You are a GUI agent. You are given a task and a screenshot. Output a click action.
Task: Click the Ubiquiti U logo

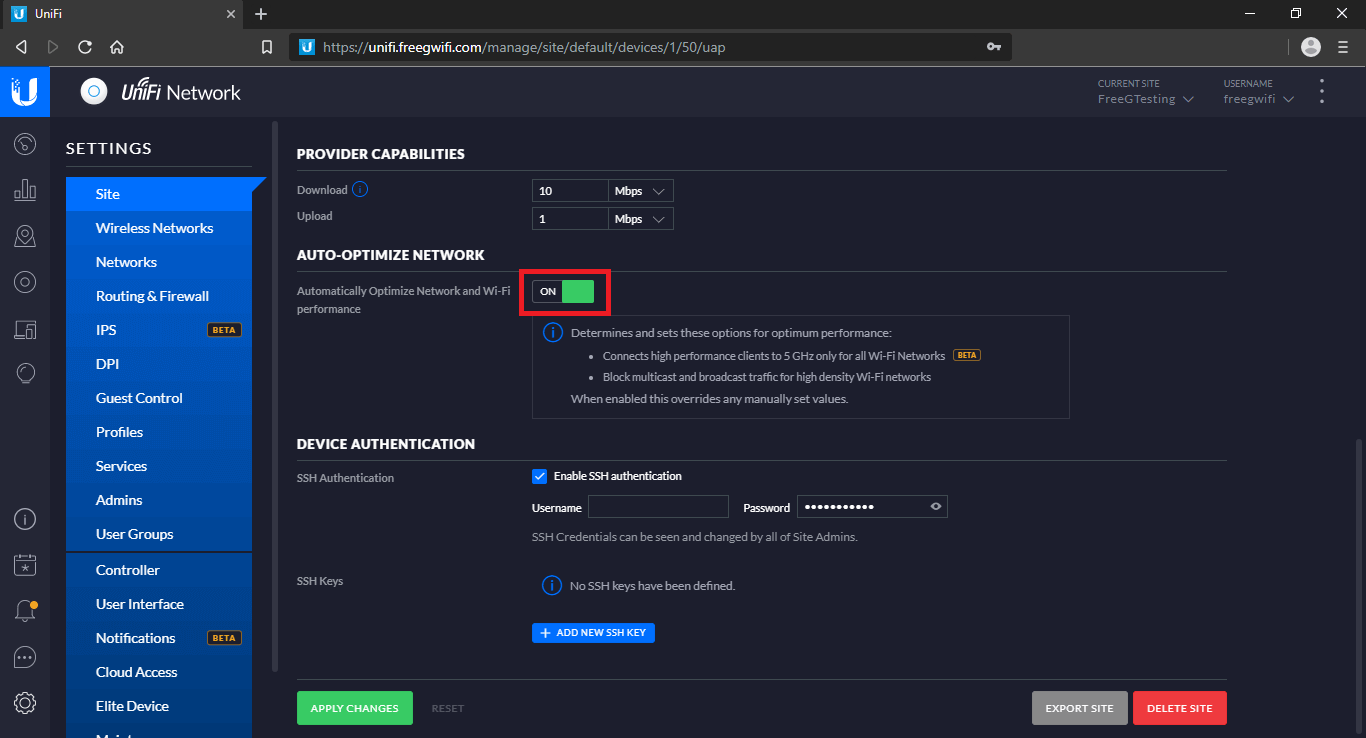click(x=25, y=92)
